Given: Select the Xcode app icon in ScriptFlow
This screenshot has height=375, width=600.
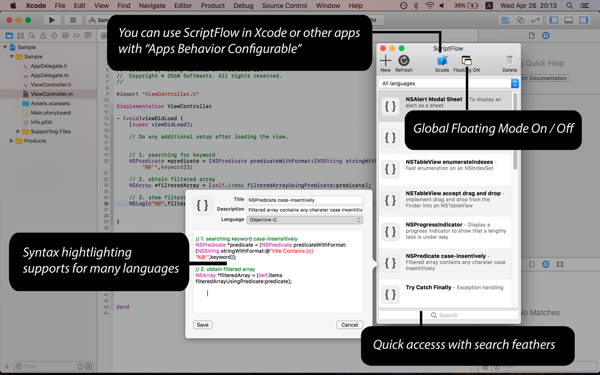Looking at the screenshot, I should point(442,60).
